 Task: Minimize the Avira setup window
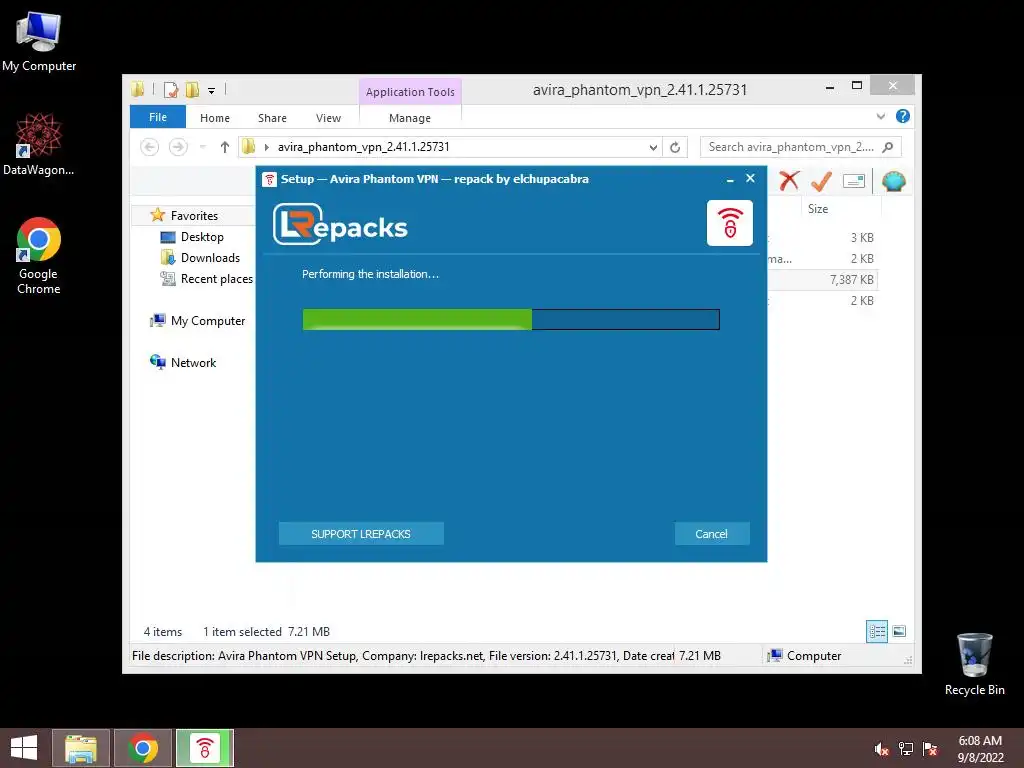tap(729, 179)
